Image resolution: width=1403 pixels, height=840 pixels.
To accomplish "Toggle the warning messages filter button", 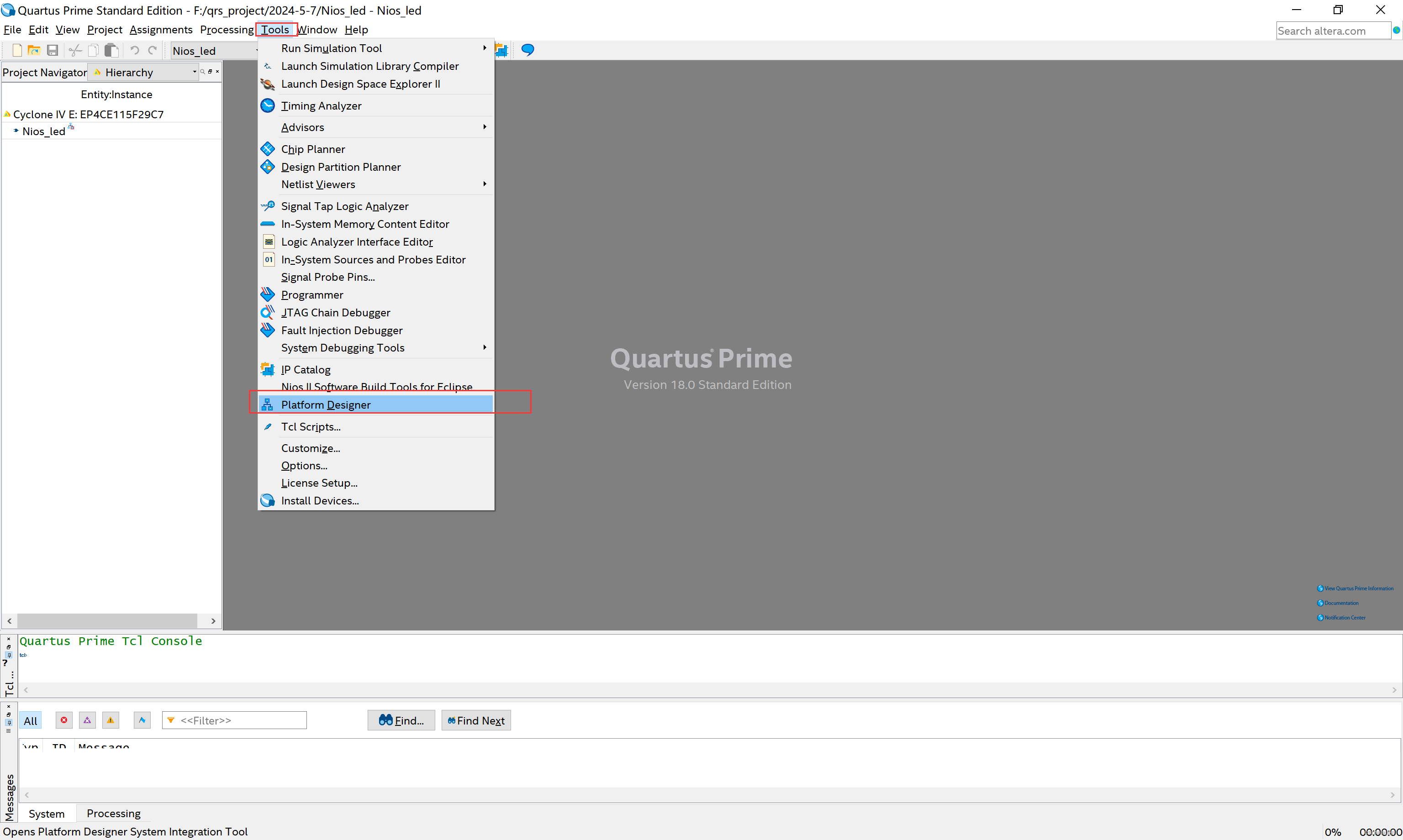I will pyautogui.click(x=111, y=720).
